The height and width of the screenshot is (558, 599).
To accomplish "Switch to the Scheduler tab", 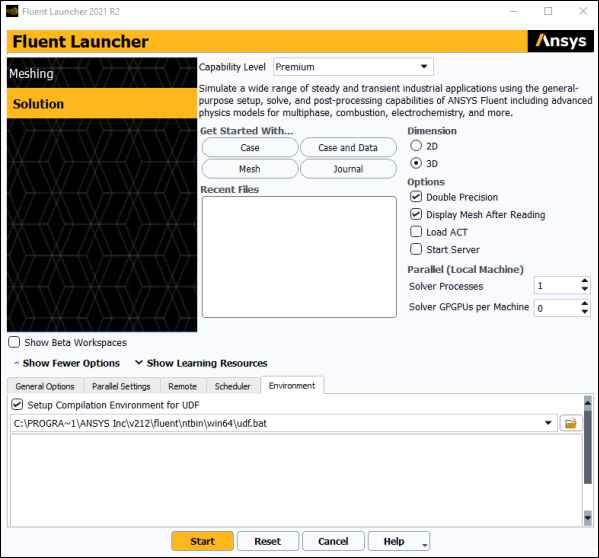I will (233, 386).
